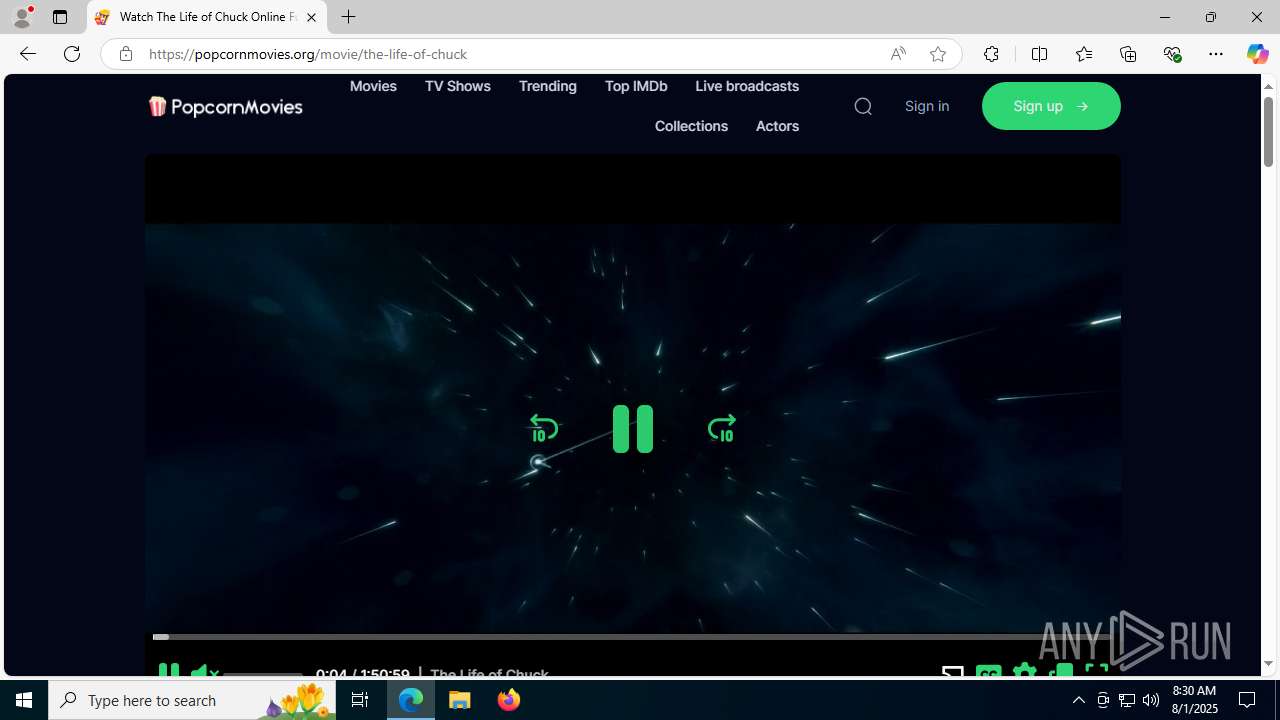Open the browser profile icon

[22, 17]
